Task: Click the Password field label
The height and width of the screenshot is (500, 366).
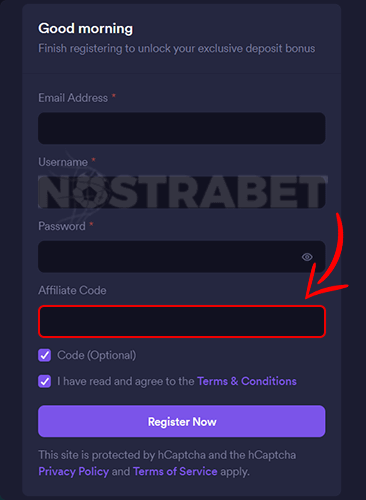Action: point(62,226)
